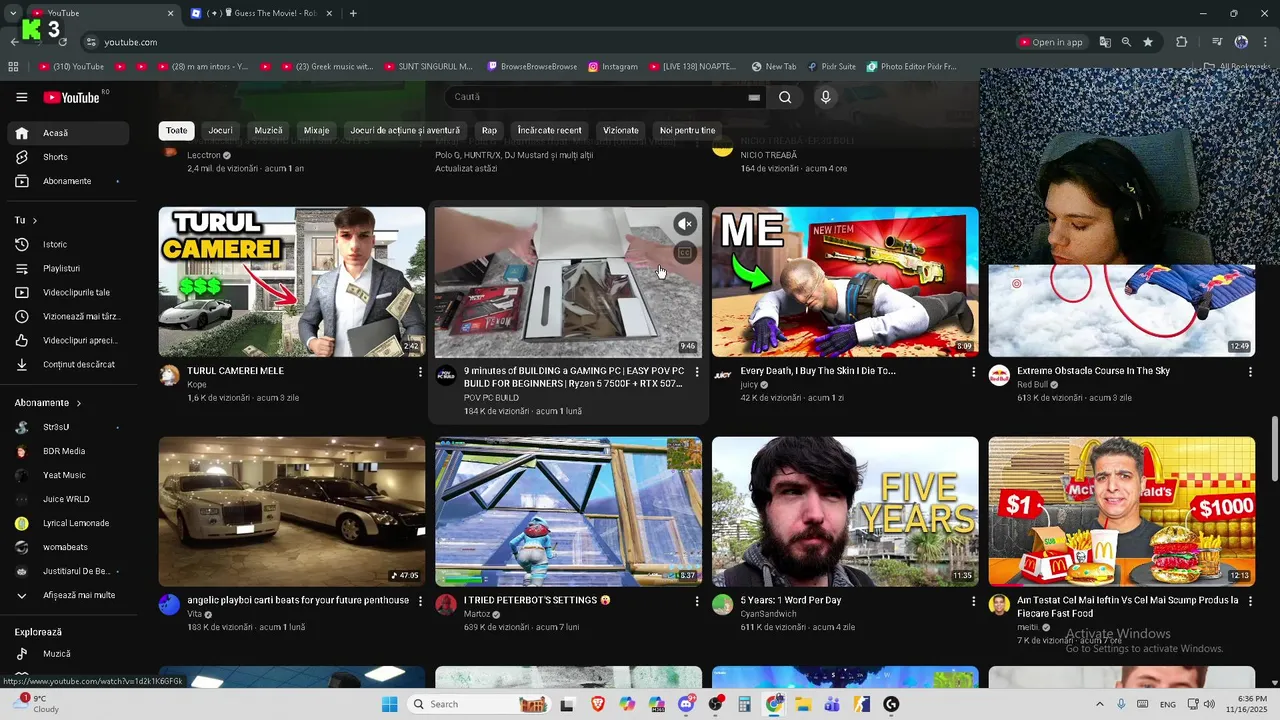
Task: Select the Încărcate recent chip
Action: 549,131
